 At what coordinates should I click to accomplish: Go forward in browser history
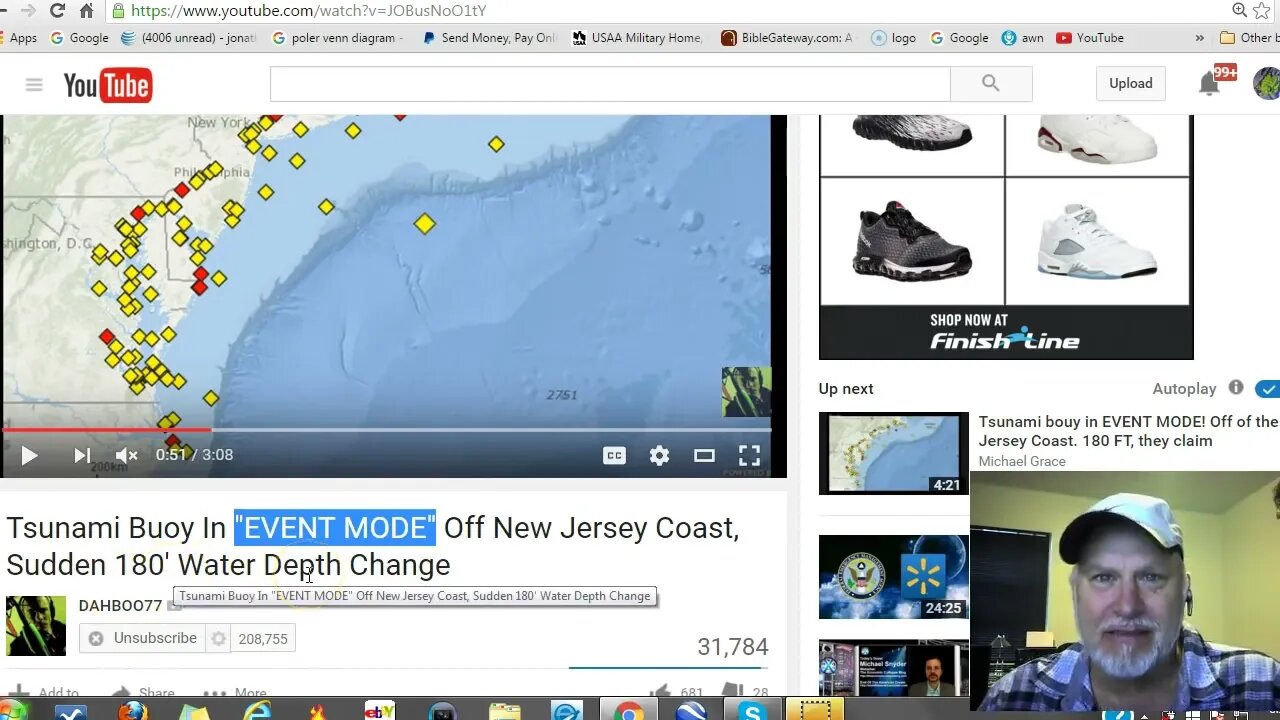point(27,11)
